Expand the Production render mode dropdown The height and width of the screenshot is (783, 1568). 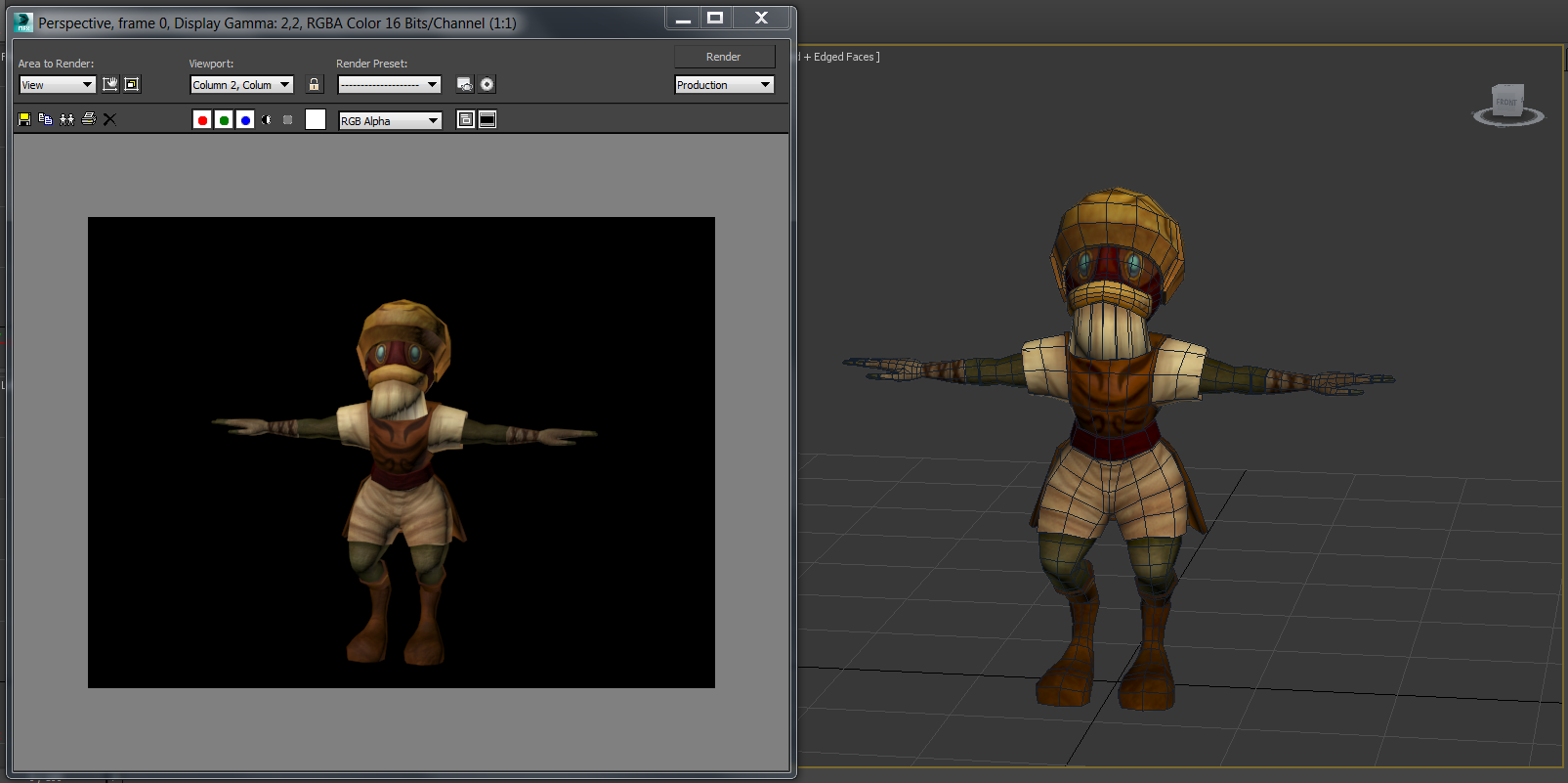point(724,85)
